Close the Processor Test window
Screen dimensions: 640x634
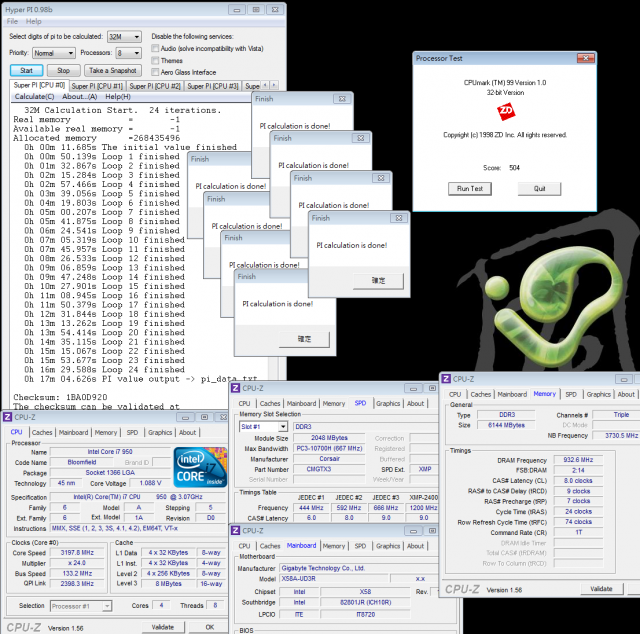pos(585,58)
